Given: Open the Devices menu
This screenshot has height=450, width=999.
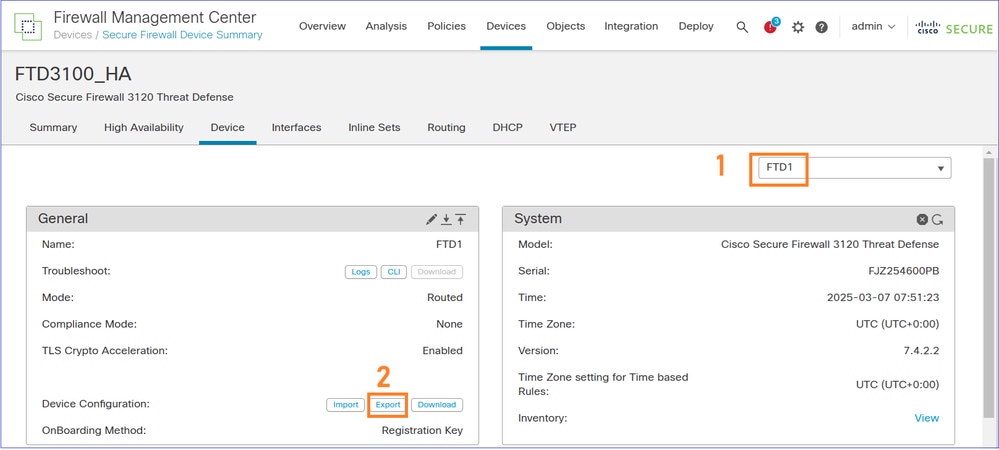Looking at the screenshot, I should click(506, 26).
